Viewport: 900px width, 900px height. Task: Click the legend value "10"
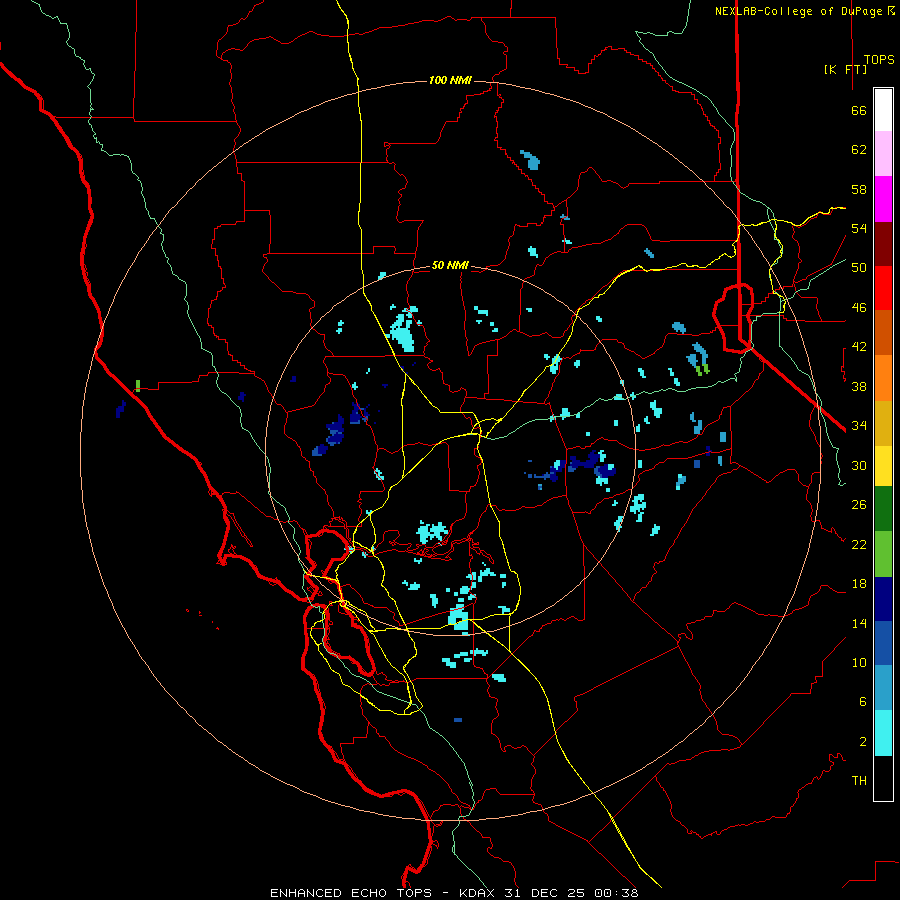point(859,662)
